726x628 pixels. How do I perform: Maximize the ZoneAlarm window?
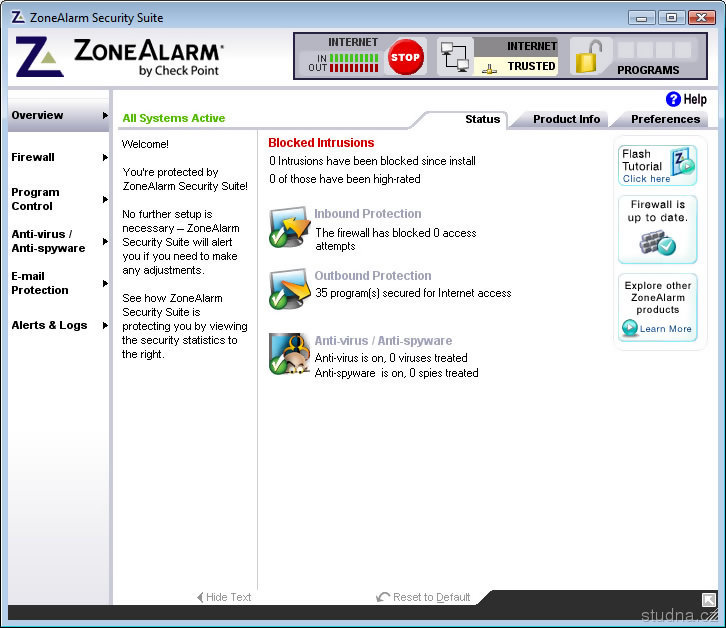pos(671,18)
